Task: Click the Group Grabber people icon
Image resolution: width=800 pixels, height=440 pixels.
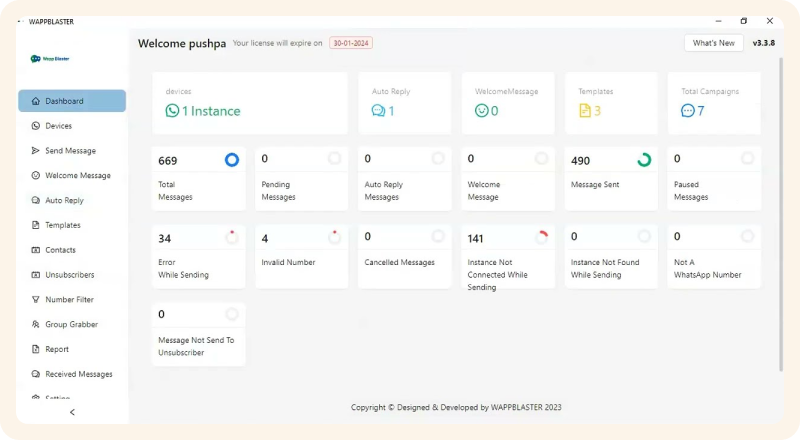Action: (36, 324)
